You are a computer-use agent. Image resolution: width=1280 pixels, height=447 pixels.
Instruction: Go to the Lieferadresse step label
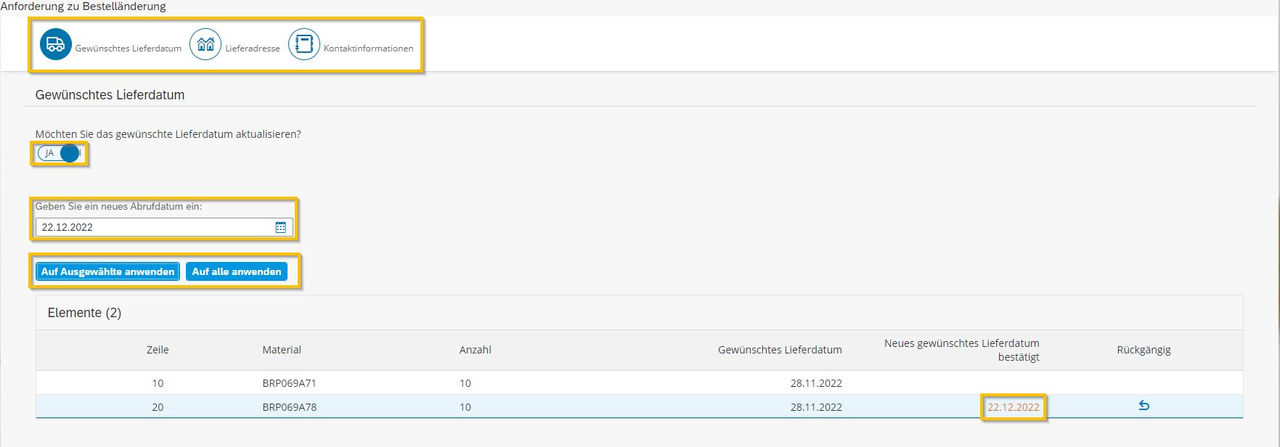point(253,48)
